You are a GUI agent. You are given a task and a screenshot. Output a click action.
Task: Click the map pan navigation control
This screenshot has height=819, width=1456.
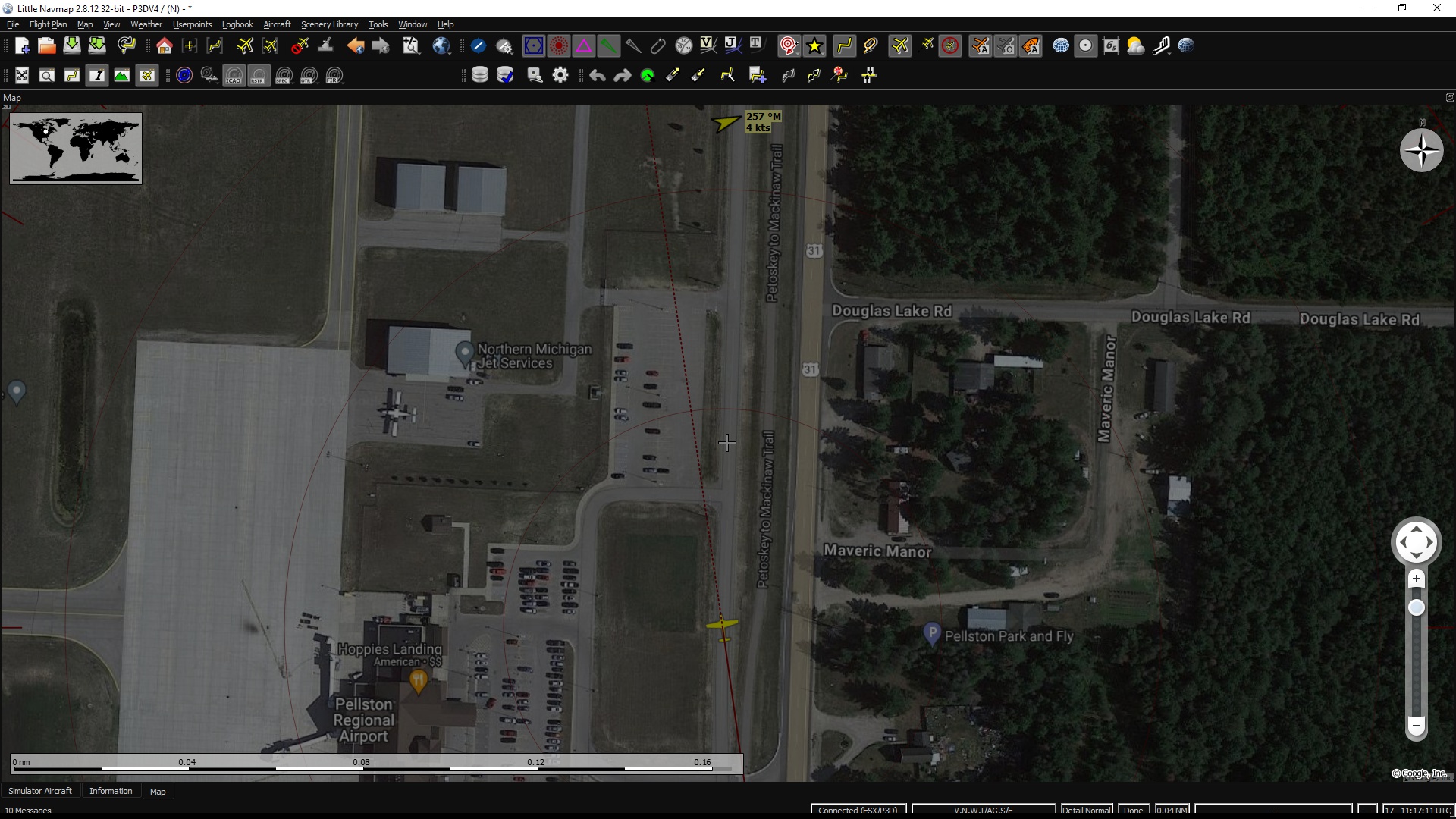pos(1416,542)
